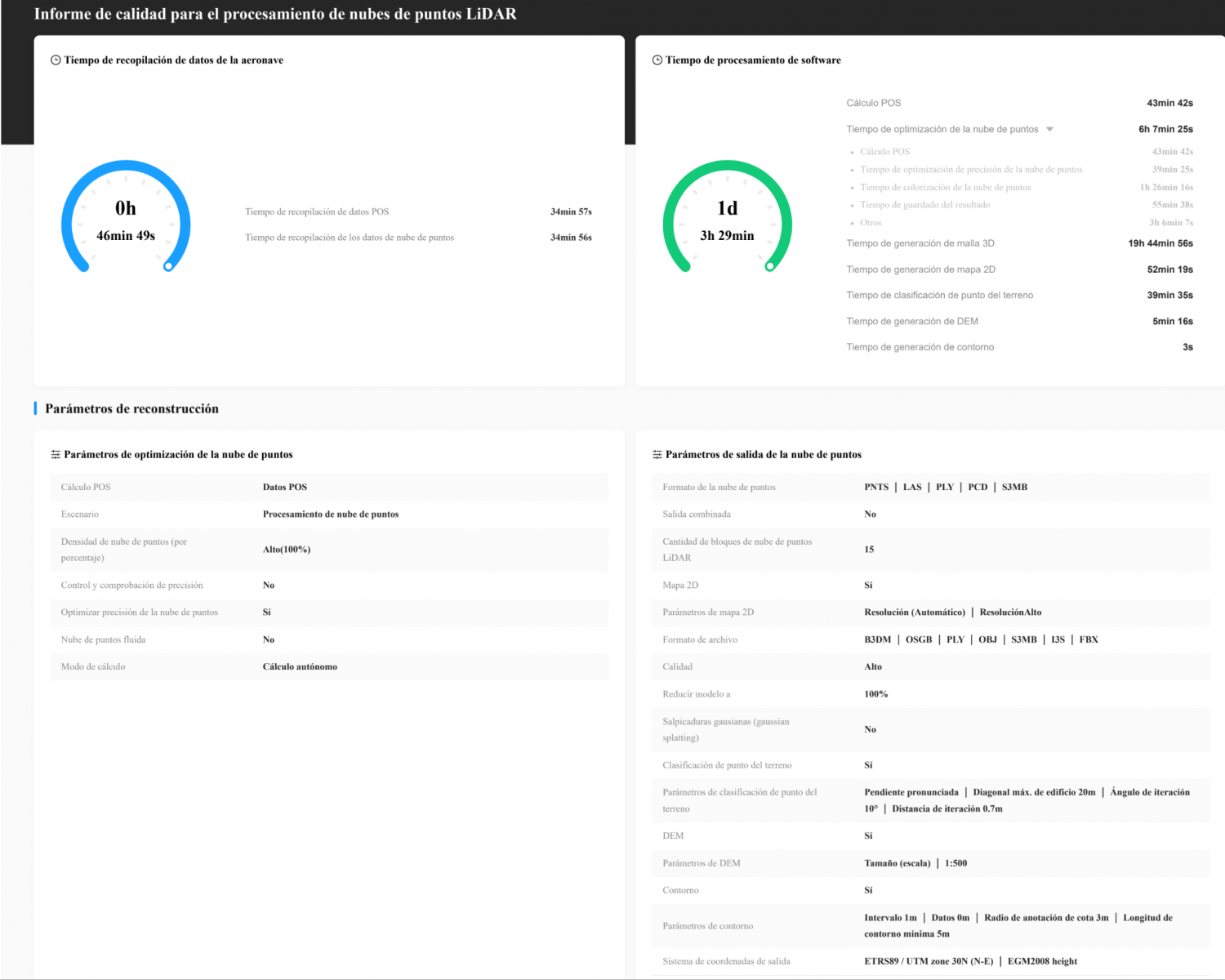This screenshot has width=1225, height=980.
Task: Collapse the Tiempo de optimización de la nube dropdown arrow
Action: [1050, 130]
